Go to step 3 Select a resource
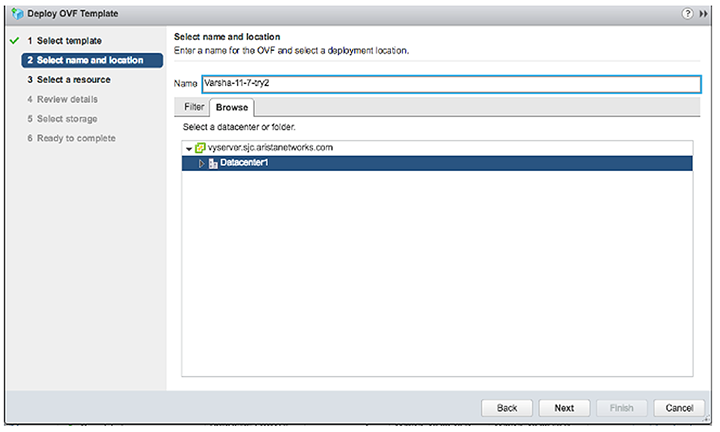Viewport: 720px width, 432px height. pyautogui.click(x=69, y=80)
